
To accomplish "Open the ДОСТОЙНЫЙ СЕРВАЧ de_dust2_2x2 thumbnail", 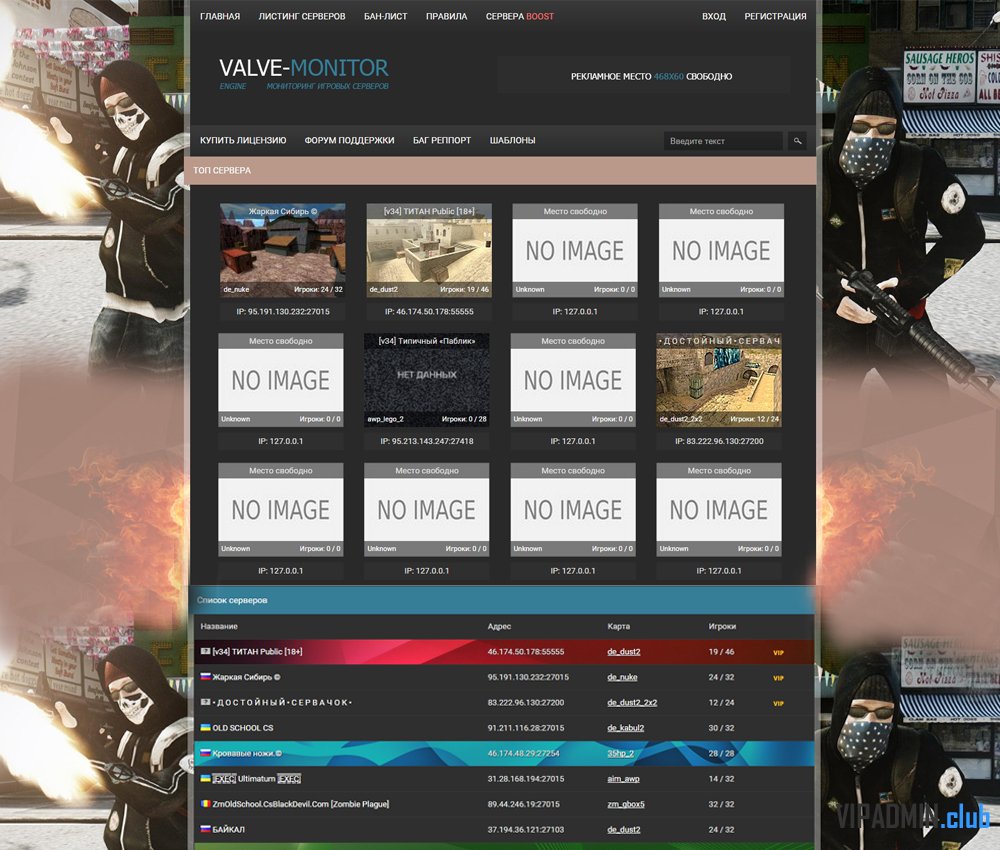I will [x=719, y=380].
